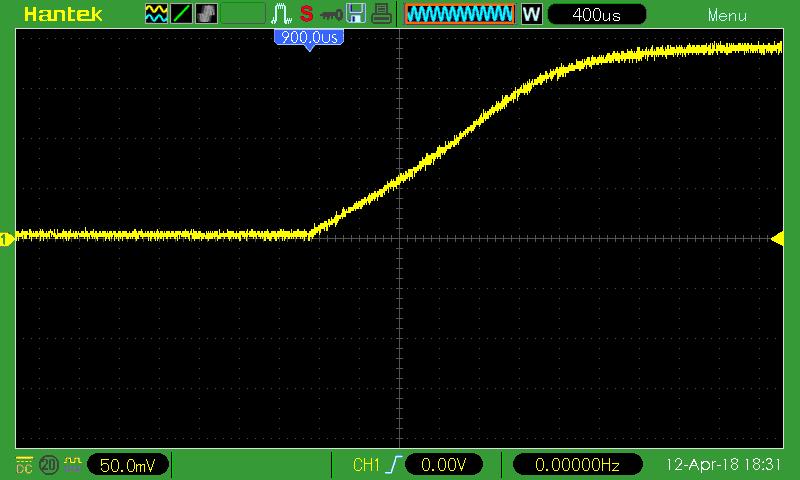
Task: Open the Menu button
Action: 727,15
